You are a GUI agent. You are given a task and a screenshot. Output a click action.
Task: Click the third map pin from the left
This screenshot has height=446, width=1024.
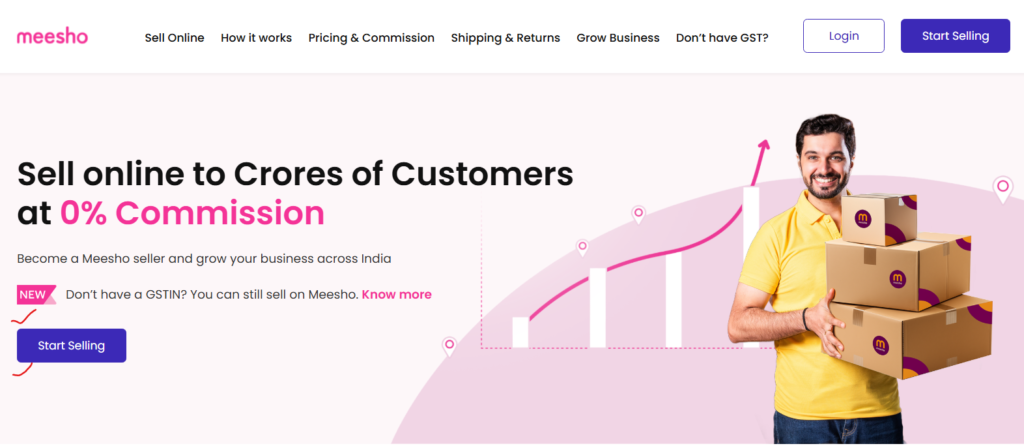[638, 213]
